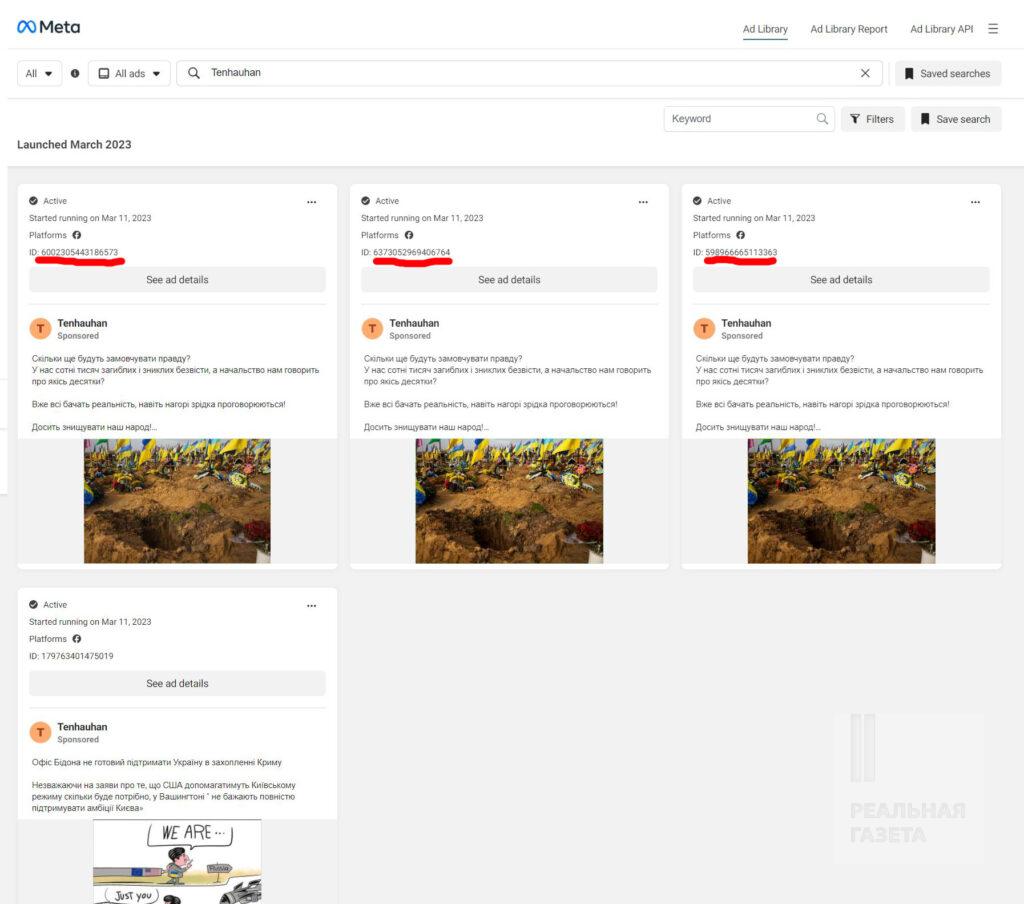1024x904 pixels.
Task: Click the Saved searches button
Action: (x=947, y=73)
